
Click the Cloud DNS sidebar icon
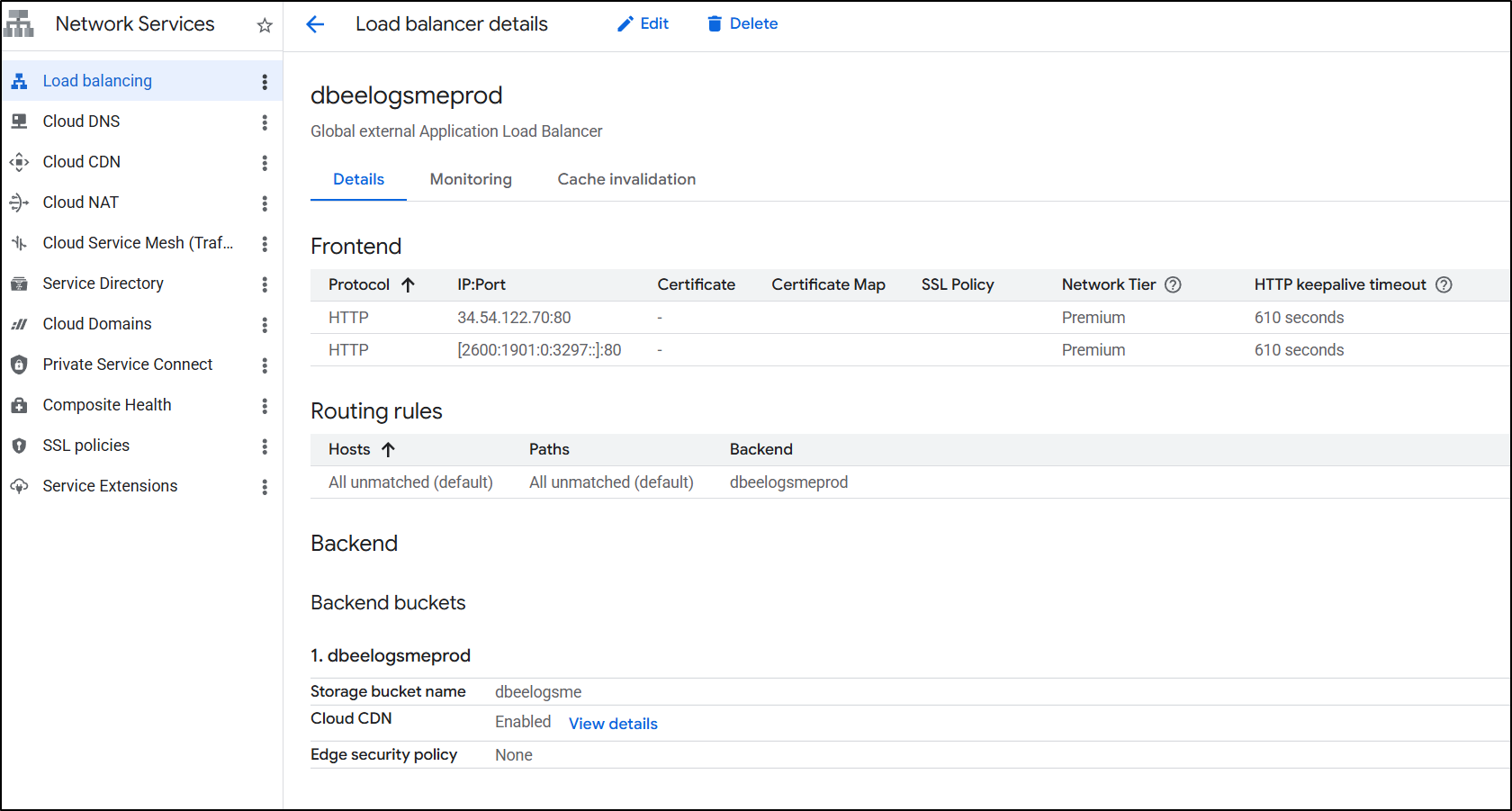(x=19, y=122)
